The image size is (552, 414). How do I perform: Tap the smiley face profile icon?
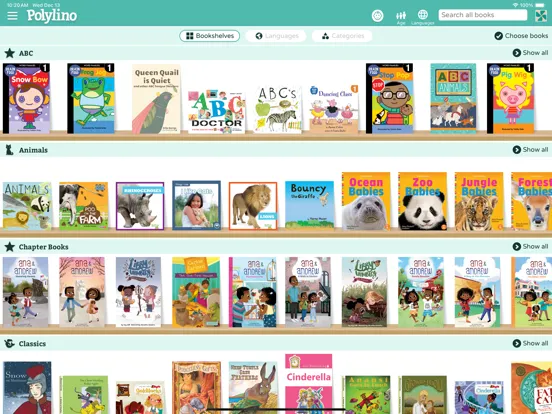point(377,15)
